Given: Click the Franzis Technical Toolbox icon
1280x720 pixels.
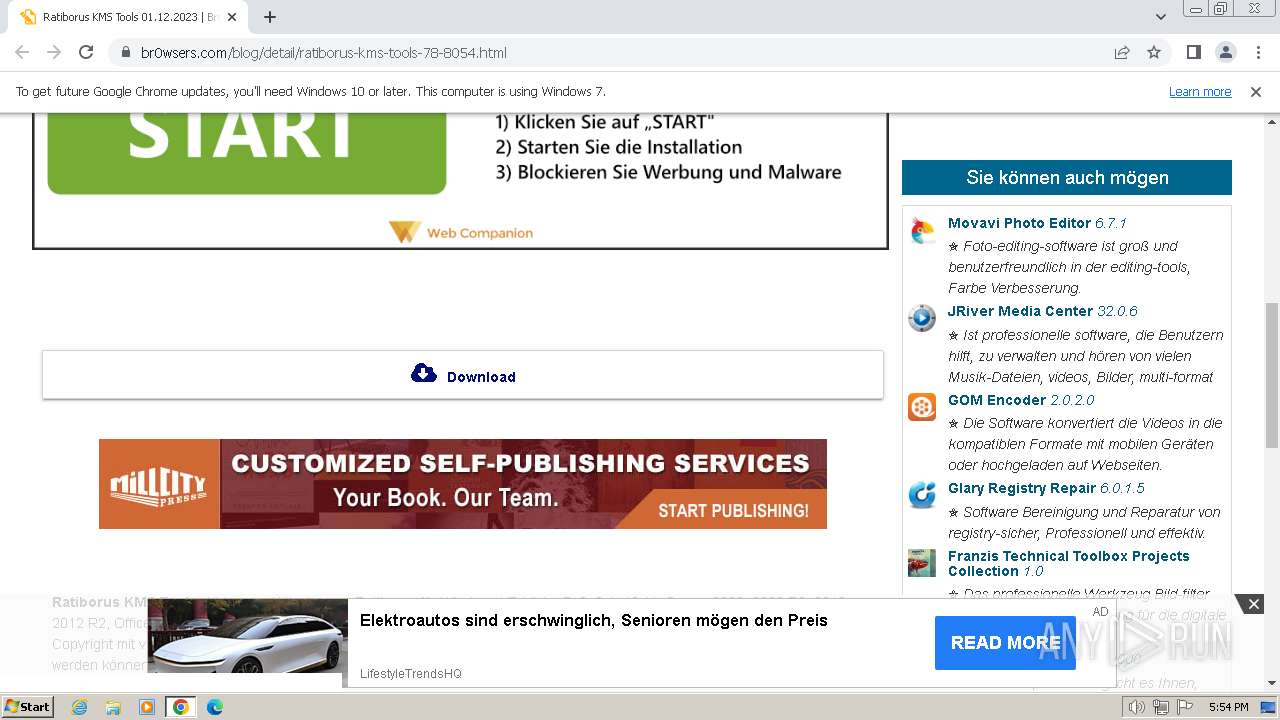Looking at the screenshot, I should pyautogui.click(x=922, y=563).
